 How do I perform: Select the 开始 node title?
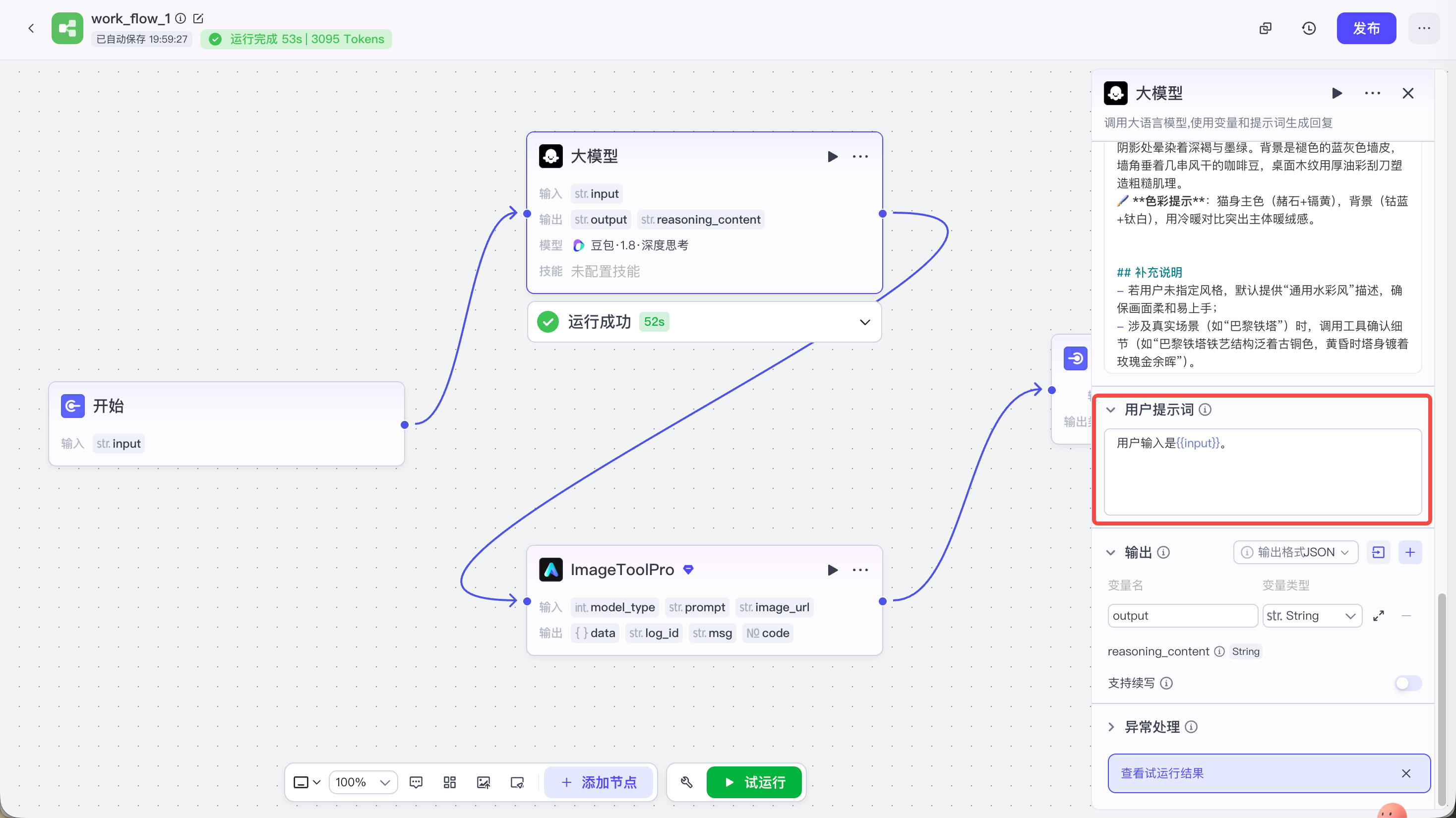point(108,406)
